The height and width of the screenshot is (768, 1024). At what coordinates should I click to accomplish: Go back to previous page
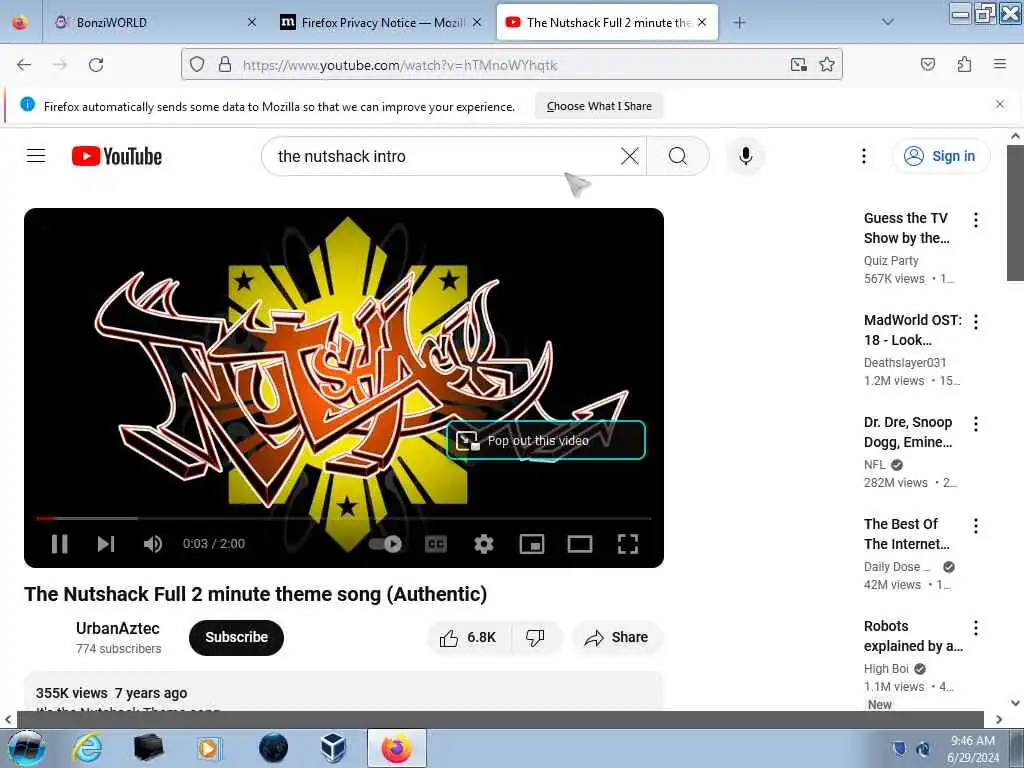(x=24, y=65)
